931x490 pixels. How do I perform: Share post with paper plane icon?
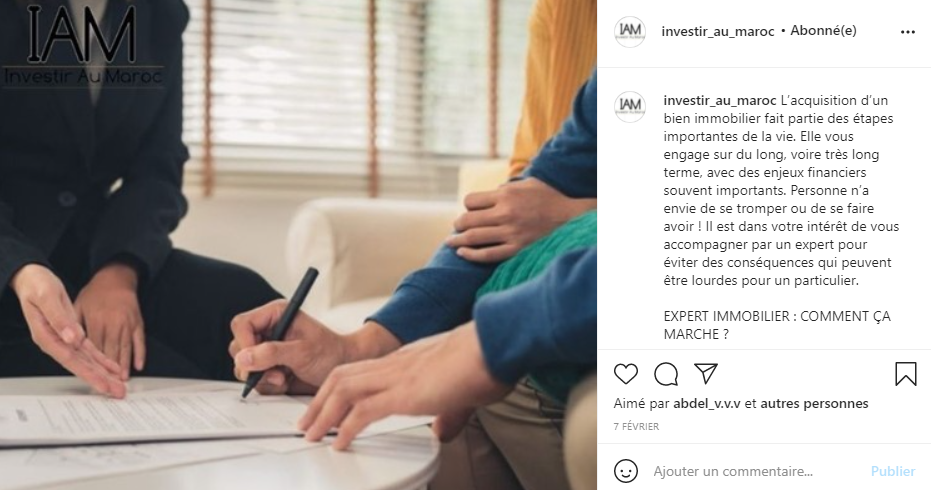click(706, 374)
